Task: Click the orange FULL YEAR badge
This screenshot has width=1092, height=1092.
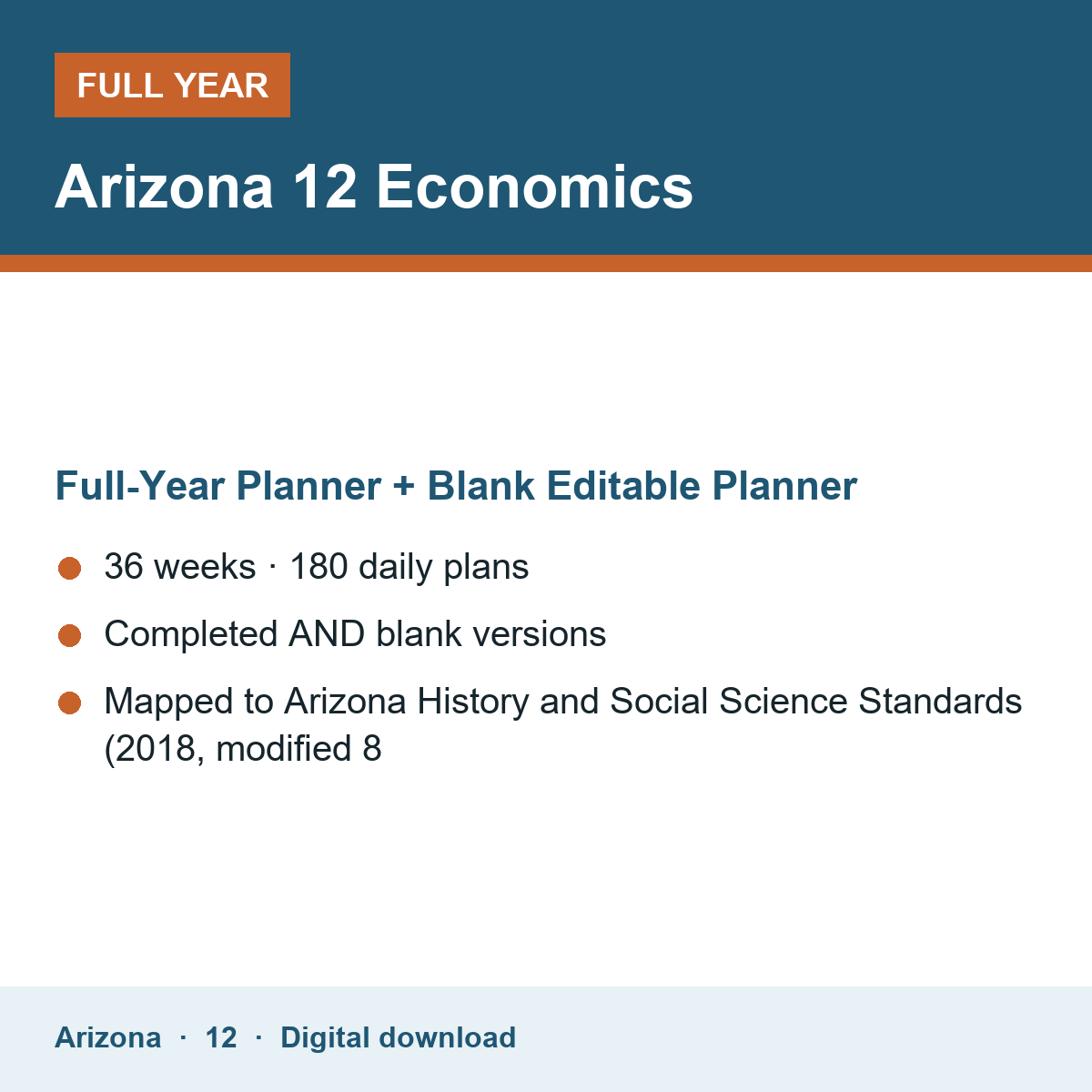Action: 172,85
